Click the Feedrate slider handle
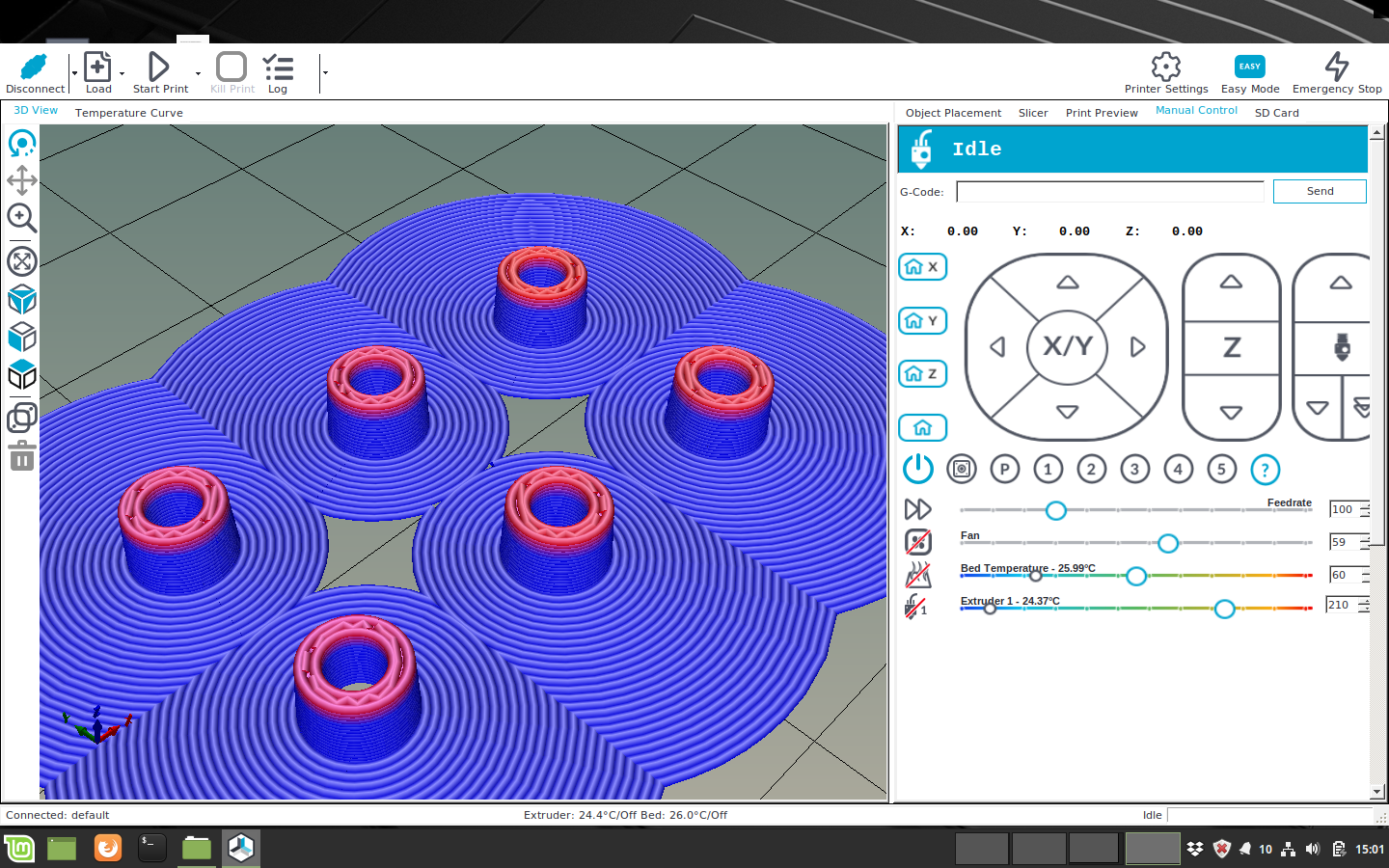This screenshot has width=1389, height=868. tap(1056, 510)
